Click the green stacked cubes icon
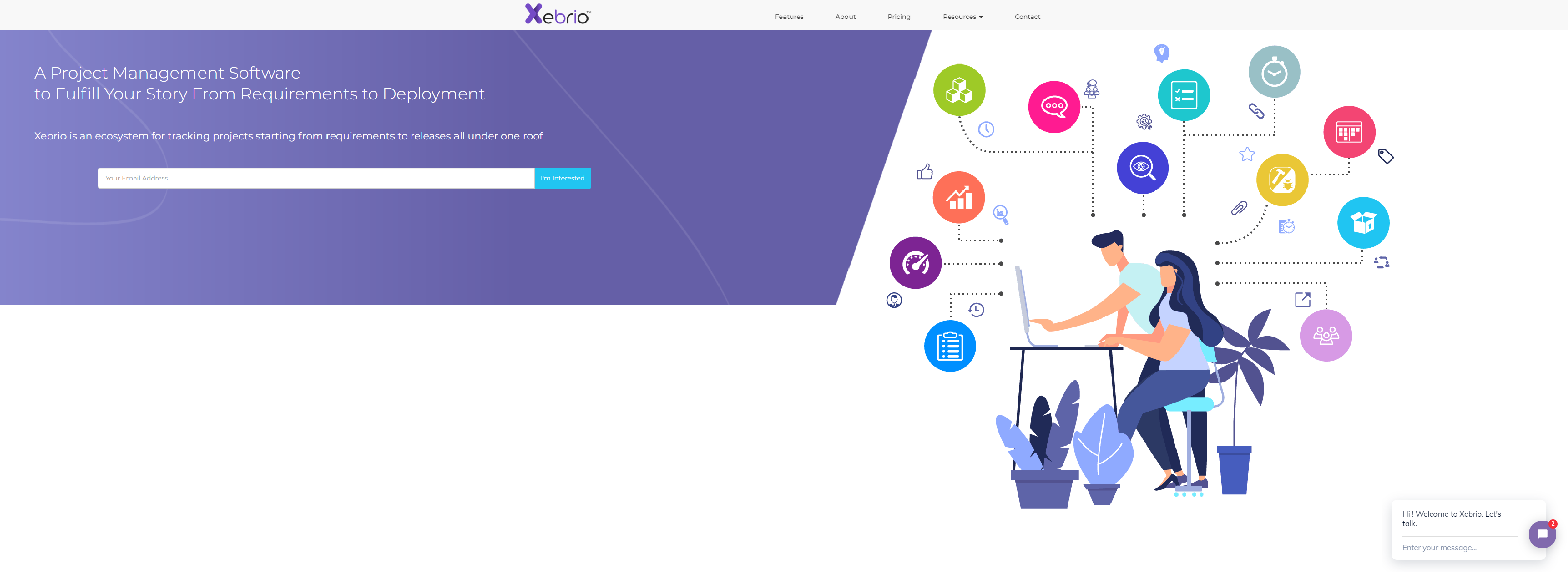Image resolution: width=1568 pixels, height=572 pixels. point(959,90)
